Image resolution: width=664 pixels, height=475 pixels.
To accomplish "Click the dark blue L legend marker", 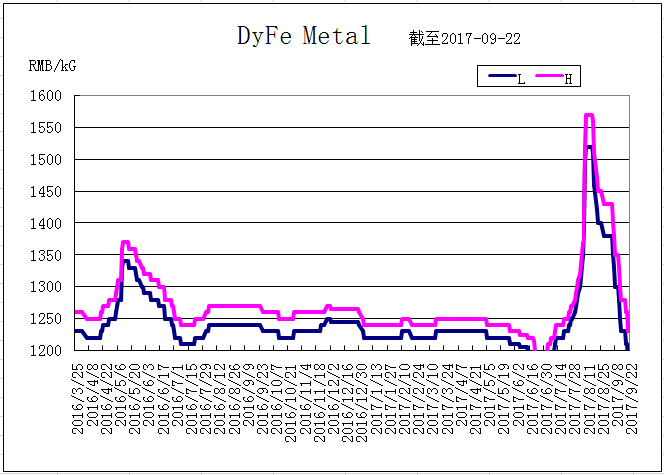I will 502,76.
